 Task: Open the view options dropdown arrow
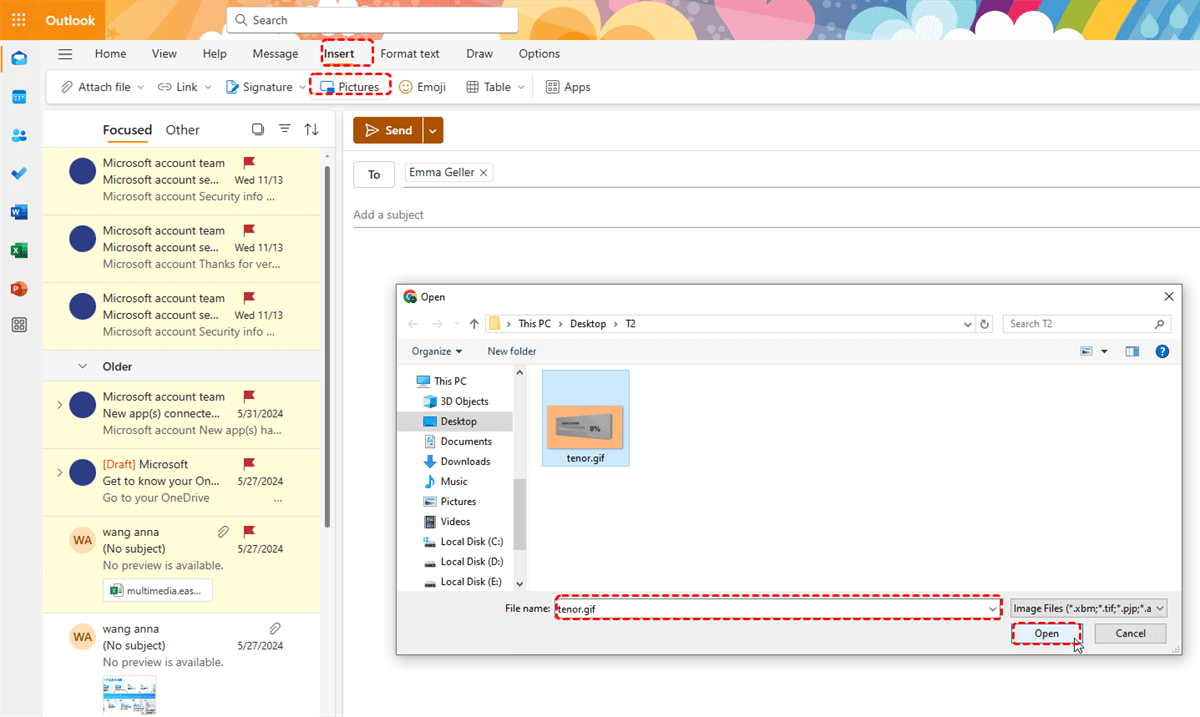1104,351
